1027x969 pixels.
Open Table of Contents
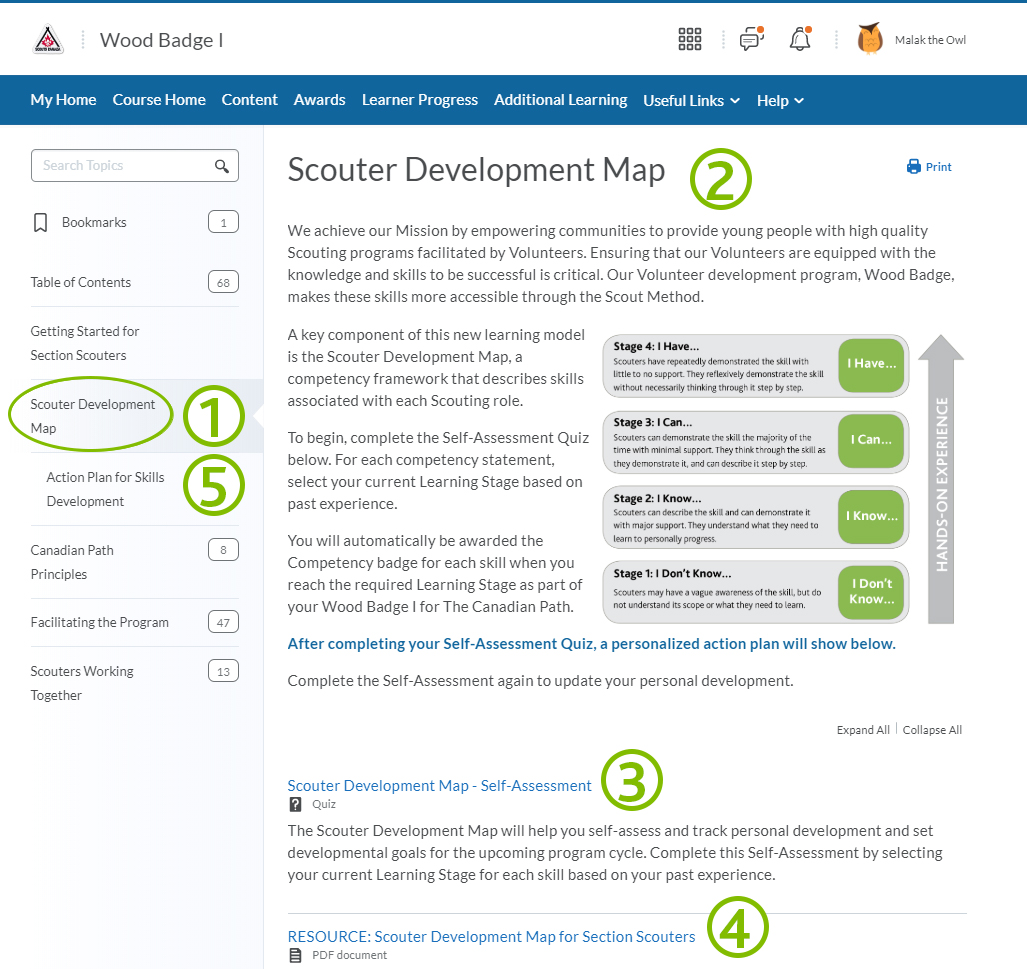(x=81, y=282)
